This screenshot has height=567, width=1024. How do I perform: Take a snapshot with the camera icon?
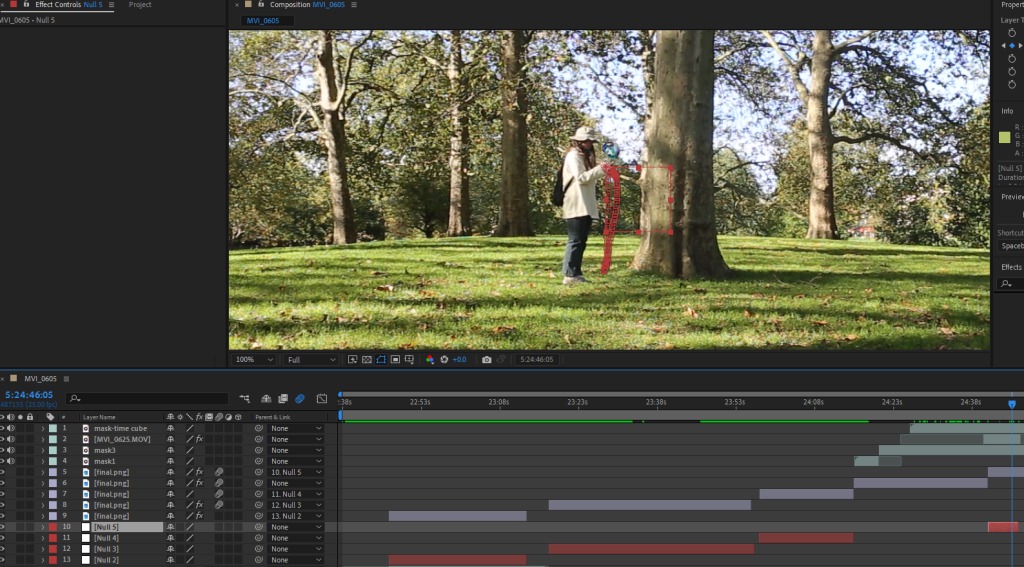click(x=487, y=359)
